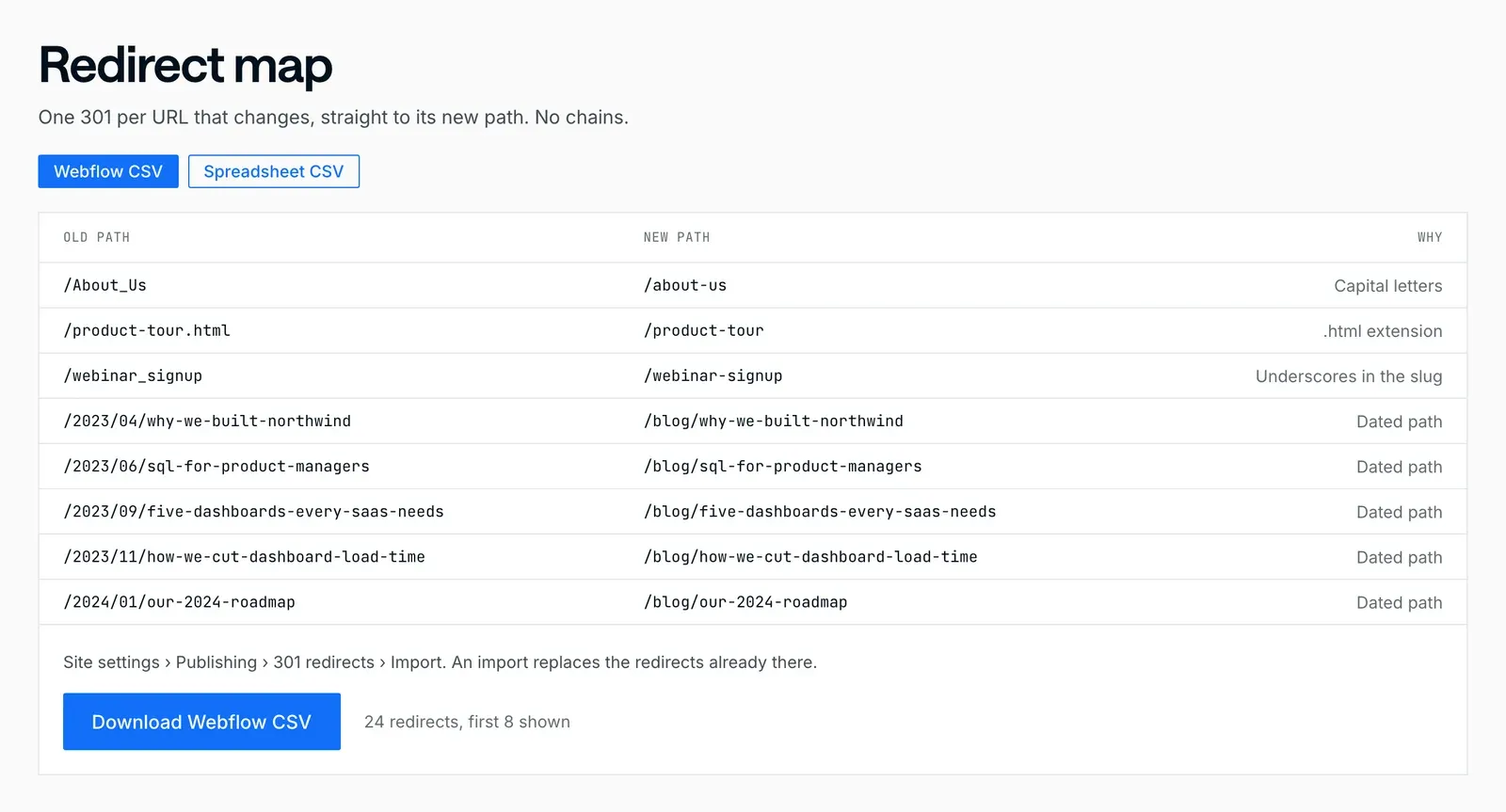Click the .html extension reason
This screenshot has width=1506, height=812.
click(1383, 331)
